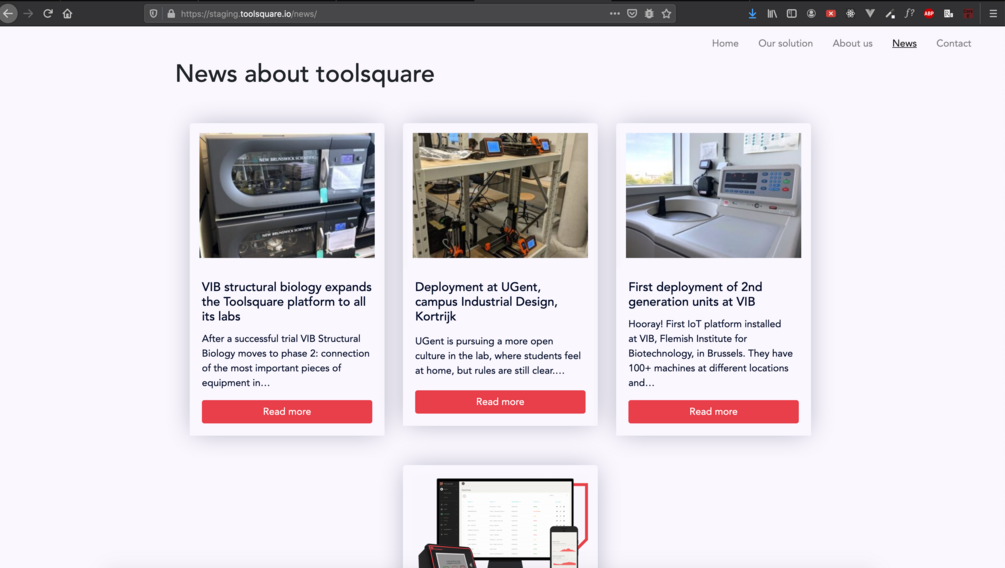Image resolution: width=1005 pixels, height=568 pixels.
Task: Go back with the browser back arrow
Action: coord(8,13)
